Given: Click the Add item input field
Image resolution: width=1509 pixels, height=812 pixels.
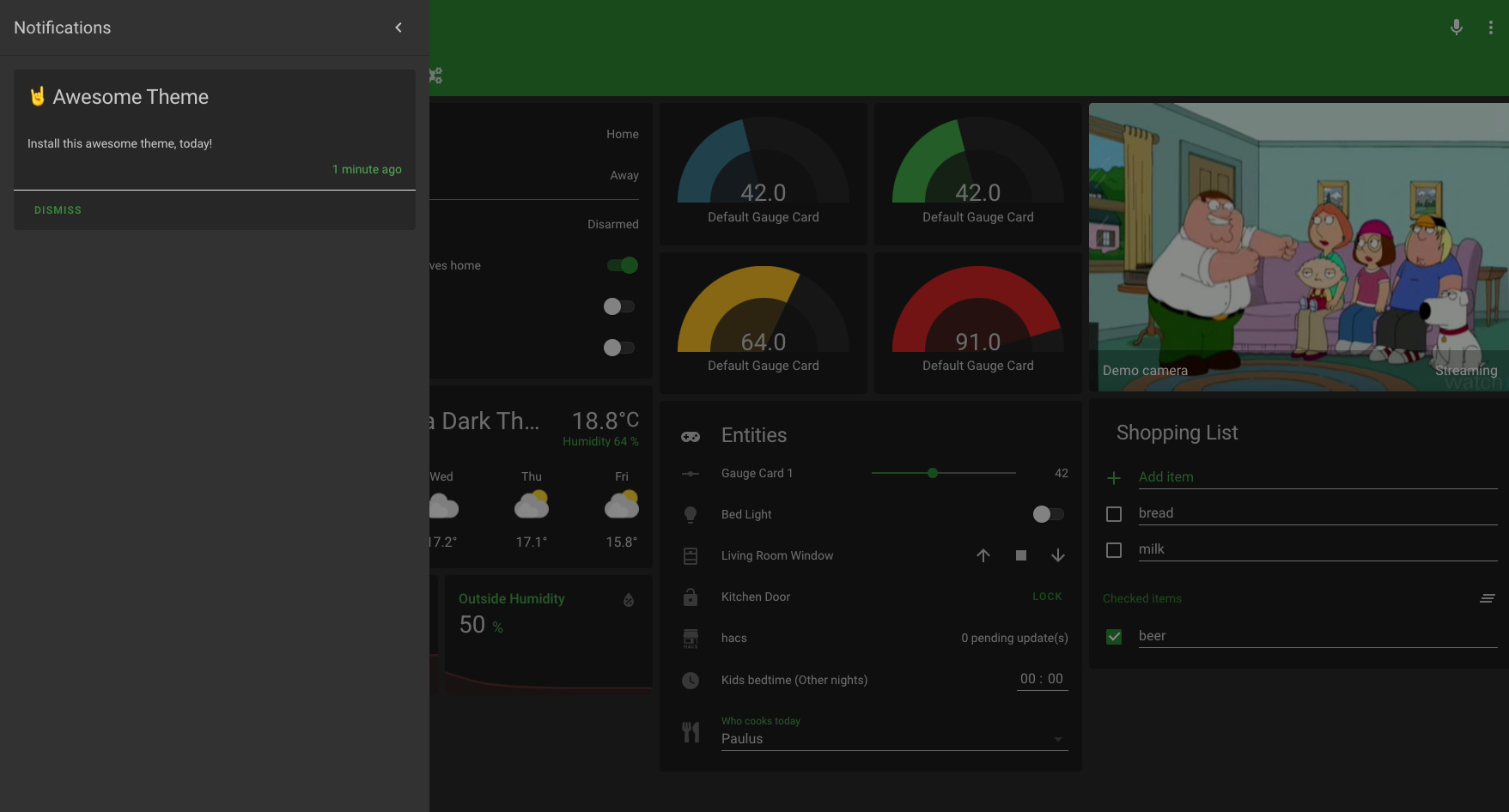Looking at the screenshot, I should tap(1317, 477).
